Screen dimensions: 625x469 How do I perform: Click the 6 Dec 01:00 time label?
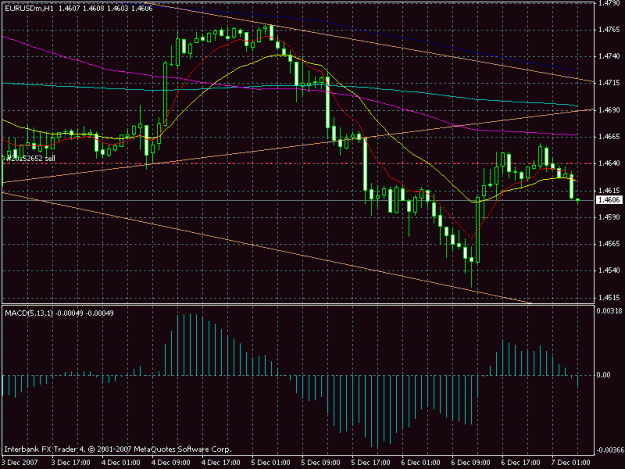point(421,462)
